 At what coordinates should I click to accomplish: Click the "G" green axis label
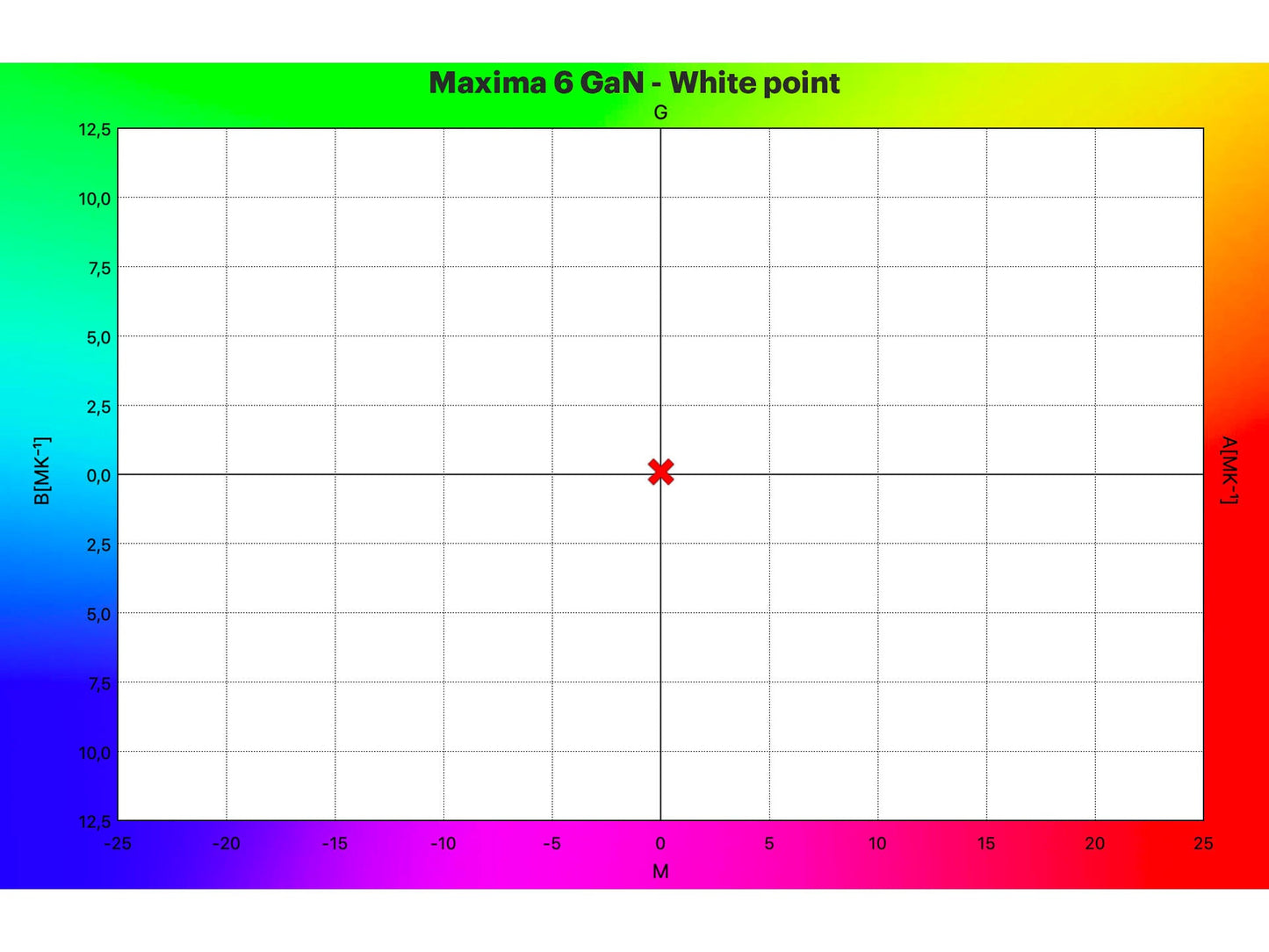click(x=660, y=112)
